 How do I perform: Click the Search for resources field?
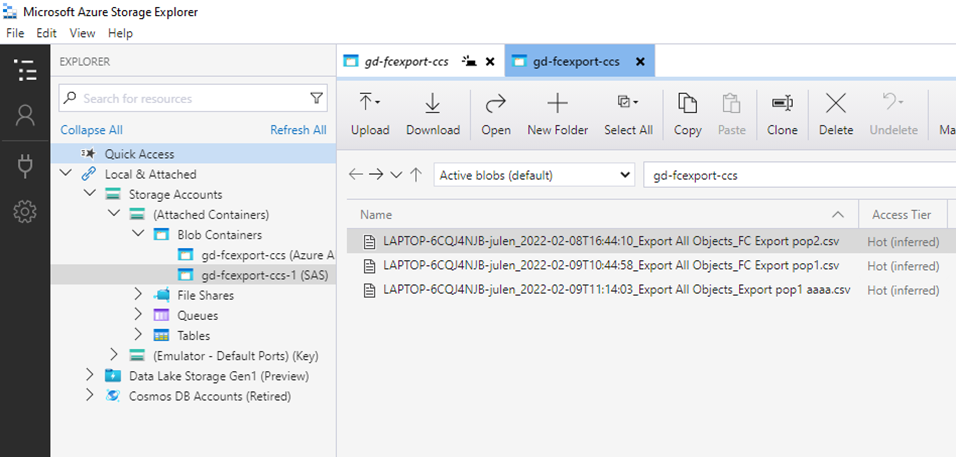click(193, 98)
